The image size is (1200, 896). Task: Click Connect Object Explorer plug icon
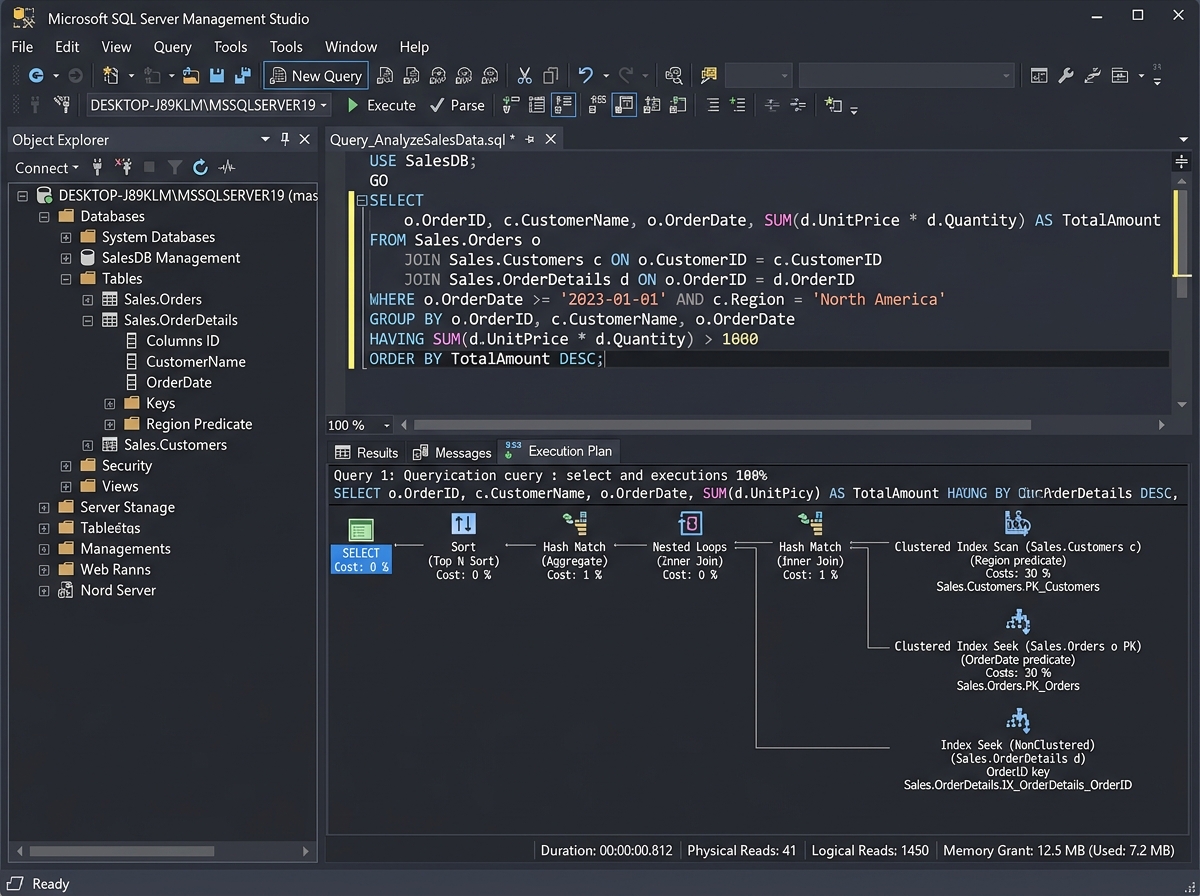coord(97,167)
